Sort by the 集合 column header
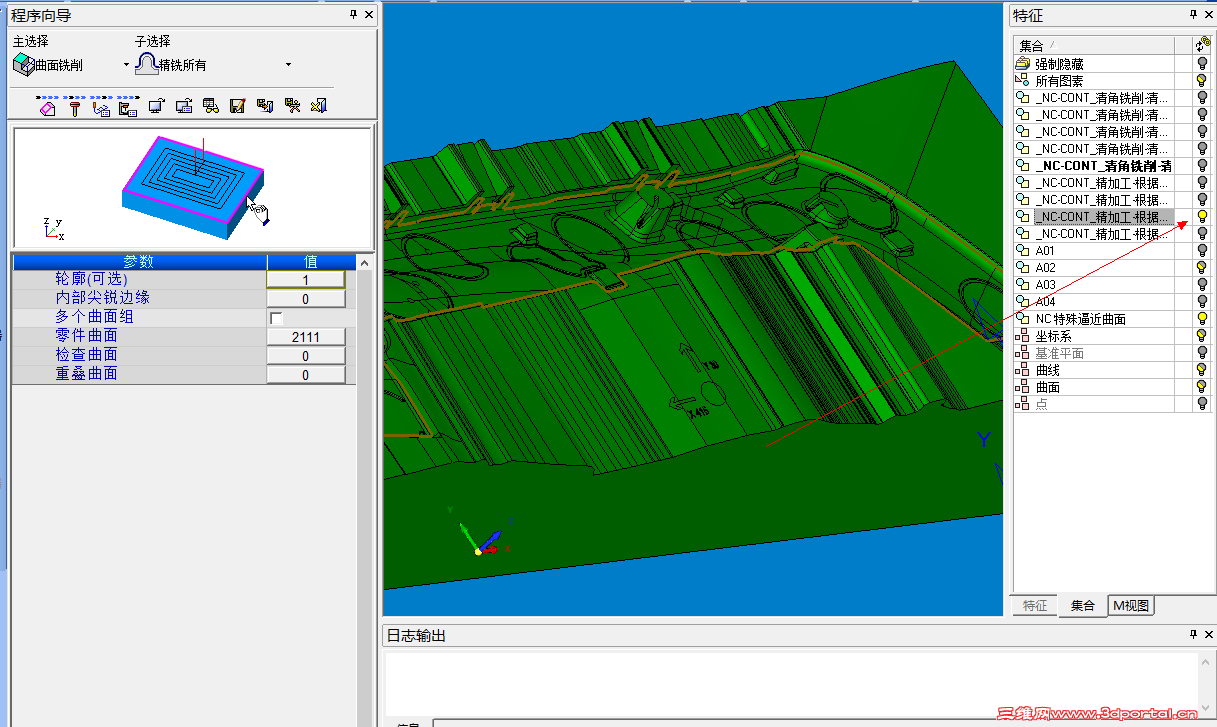 1095,45
